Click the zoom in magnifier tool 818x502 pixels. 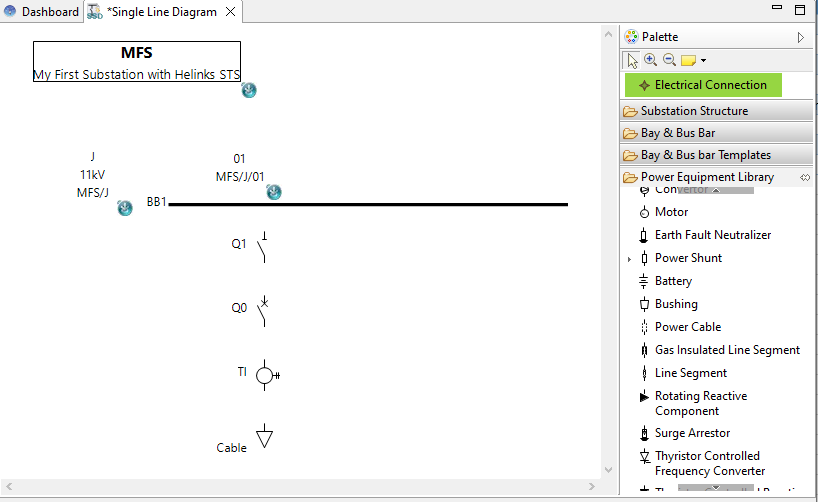pos(650,60)
